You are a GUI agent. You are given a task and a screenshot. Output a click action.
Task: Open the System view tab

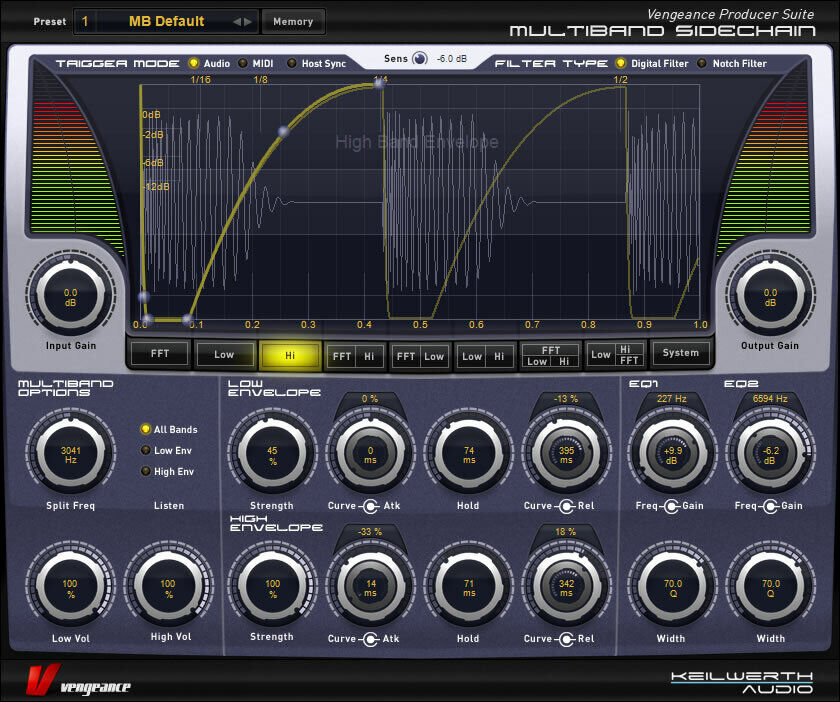click(680, 353)
